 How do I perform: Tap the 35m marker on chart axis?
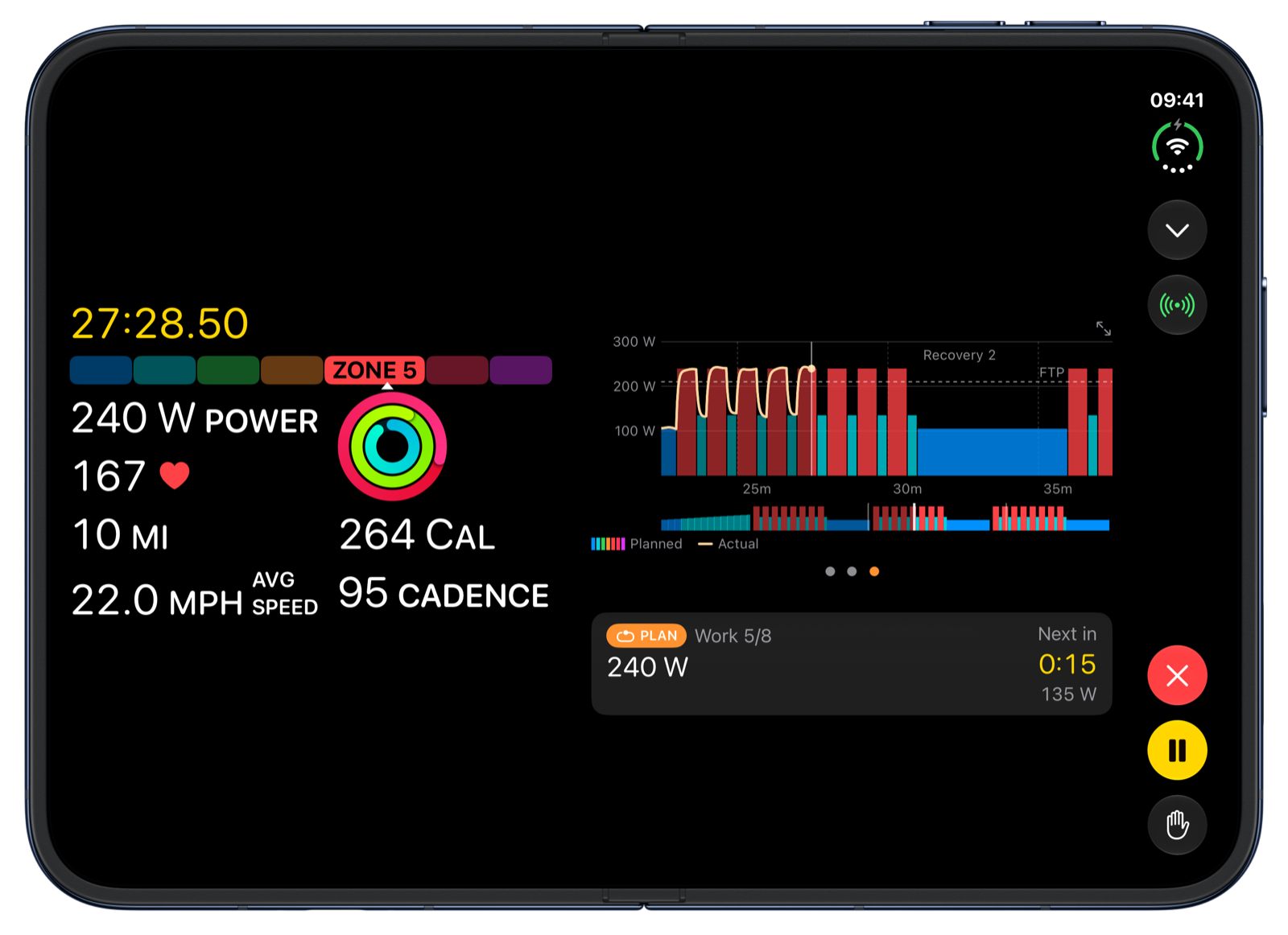click(1058, 488)
